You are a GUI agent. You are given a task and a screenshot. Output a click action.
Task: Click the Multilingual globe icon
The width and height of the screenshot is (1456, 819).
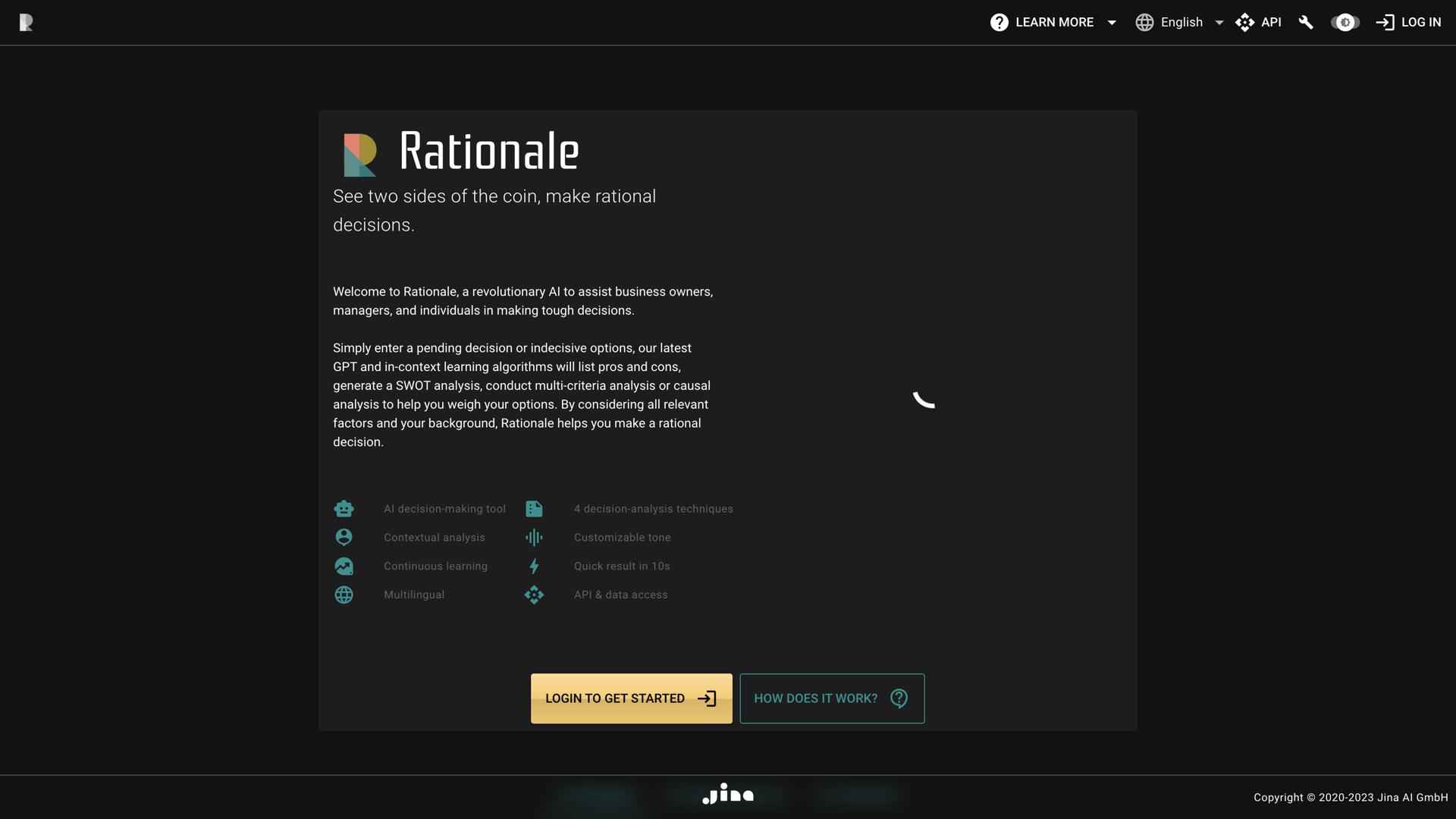344,595
